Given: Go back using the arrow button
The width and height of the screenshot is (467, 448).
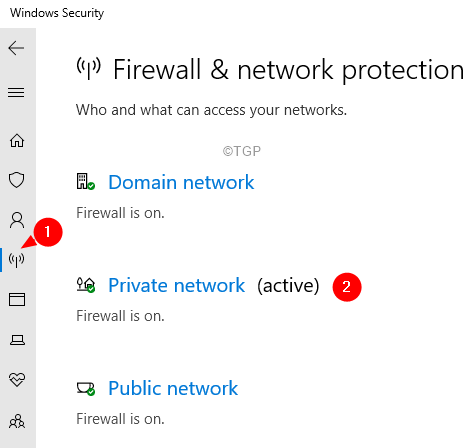Looking at the screenshot, I should pos(16,48).
